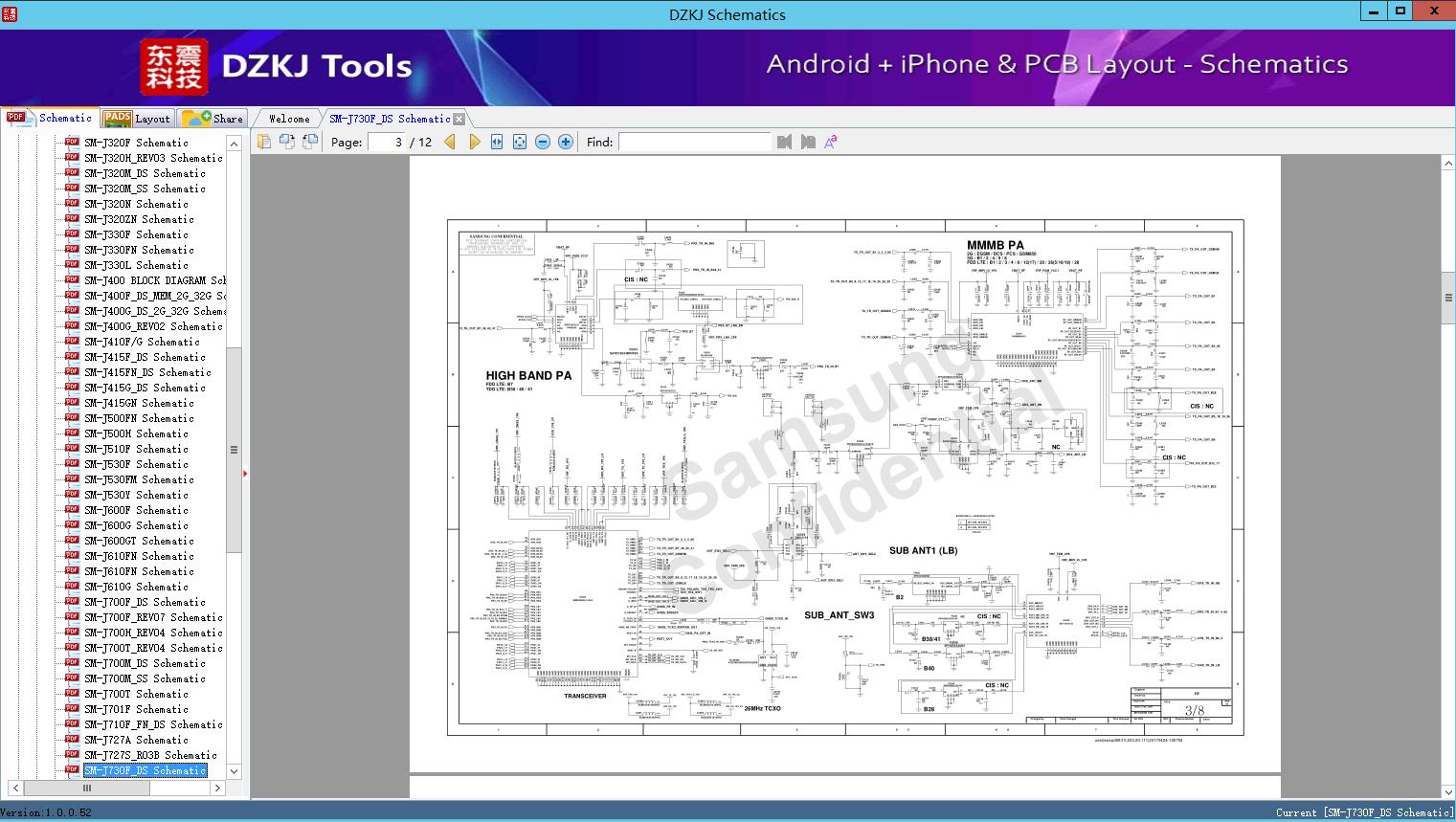Image resolution: width=1456 pixels, height=822 pixels.
Task: Select the SM-J730F_DS Schematic document tab
Action: point(390,119)
